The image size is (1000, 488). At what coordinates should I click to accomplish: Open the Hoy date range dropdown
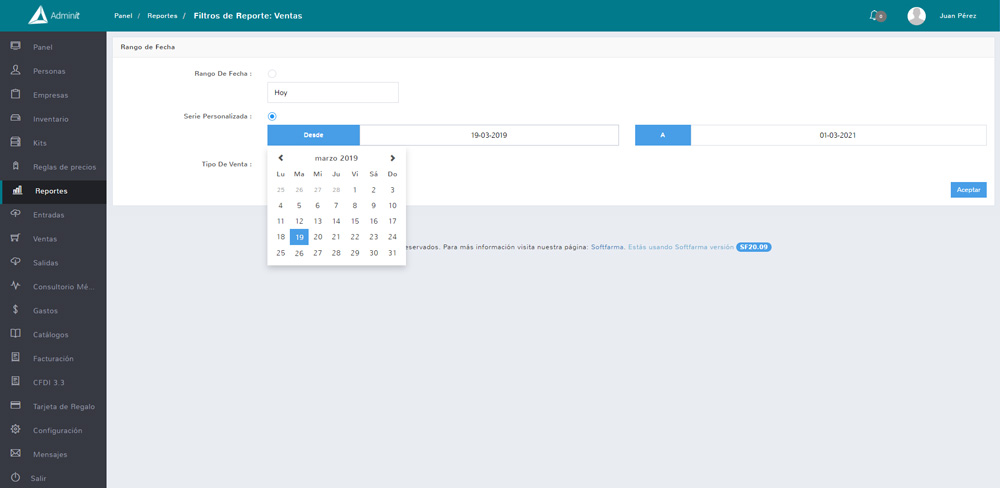click(332, 92)
